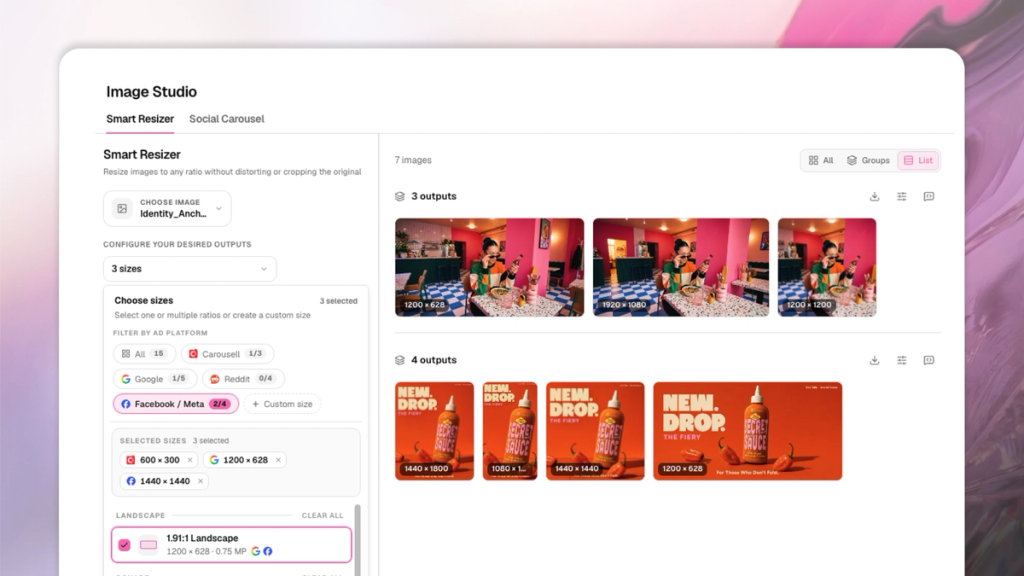Switch to Groups view mode
Viewport: 1024px width, 576px height.
pyautogui.click(x=868, y=161)
